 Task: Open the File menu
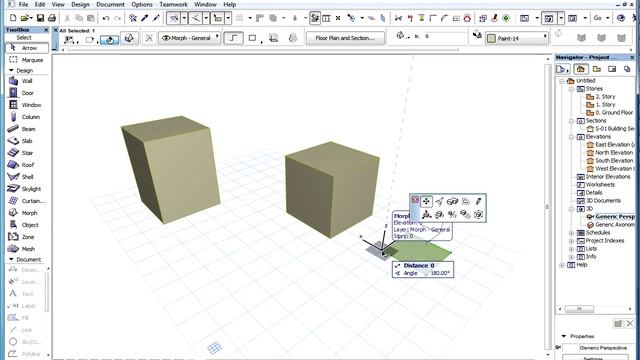coord(23,4)
